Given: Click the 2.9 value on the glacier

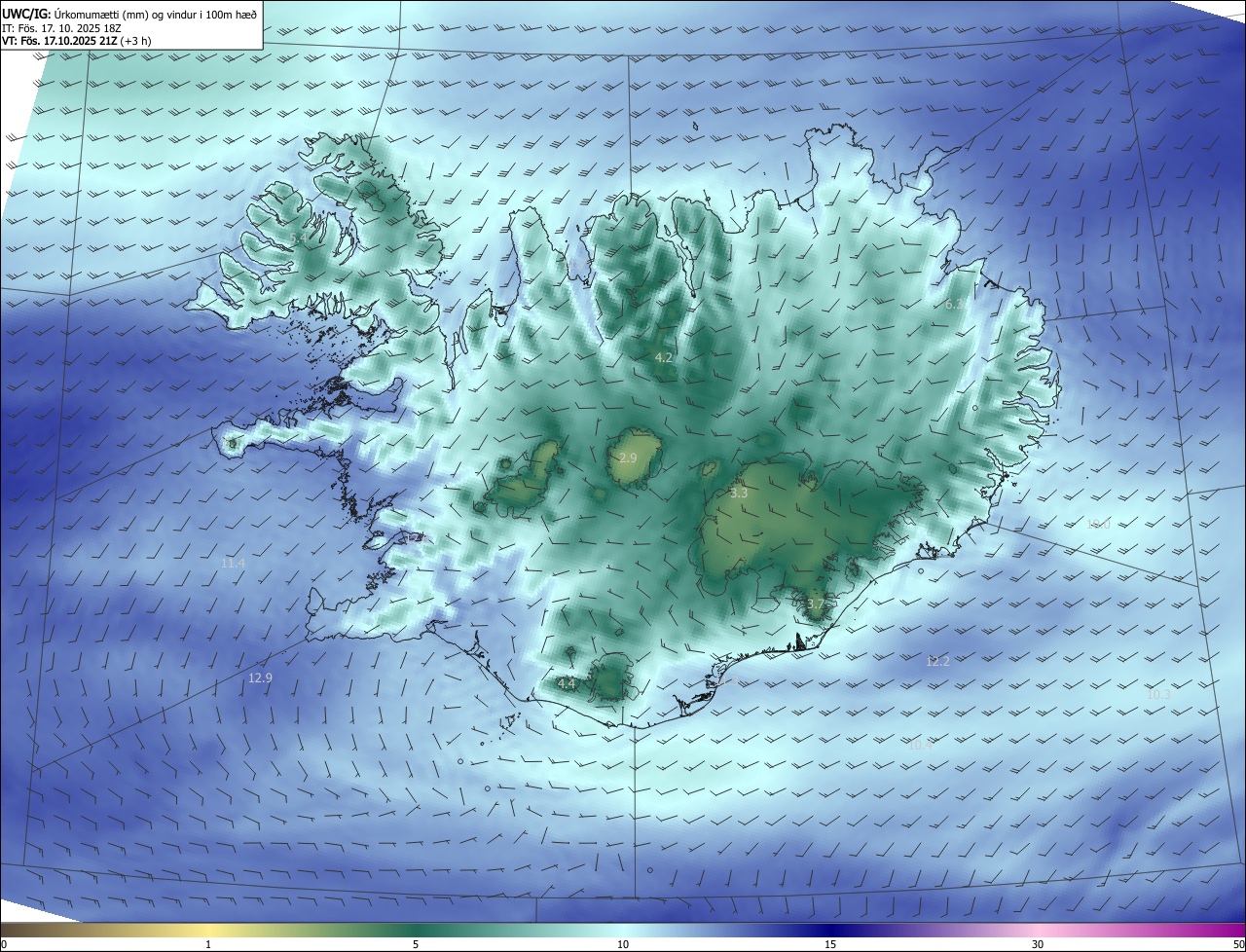Looking at the screenshot, I should click(628, 458).
